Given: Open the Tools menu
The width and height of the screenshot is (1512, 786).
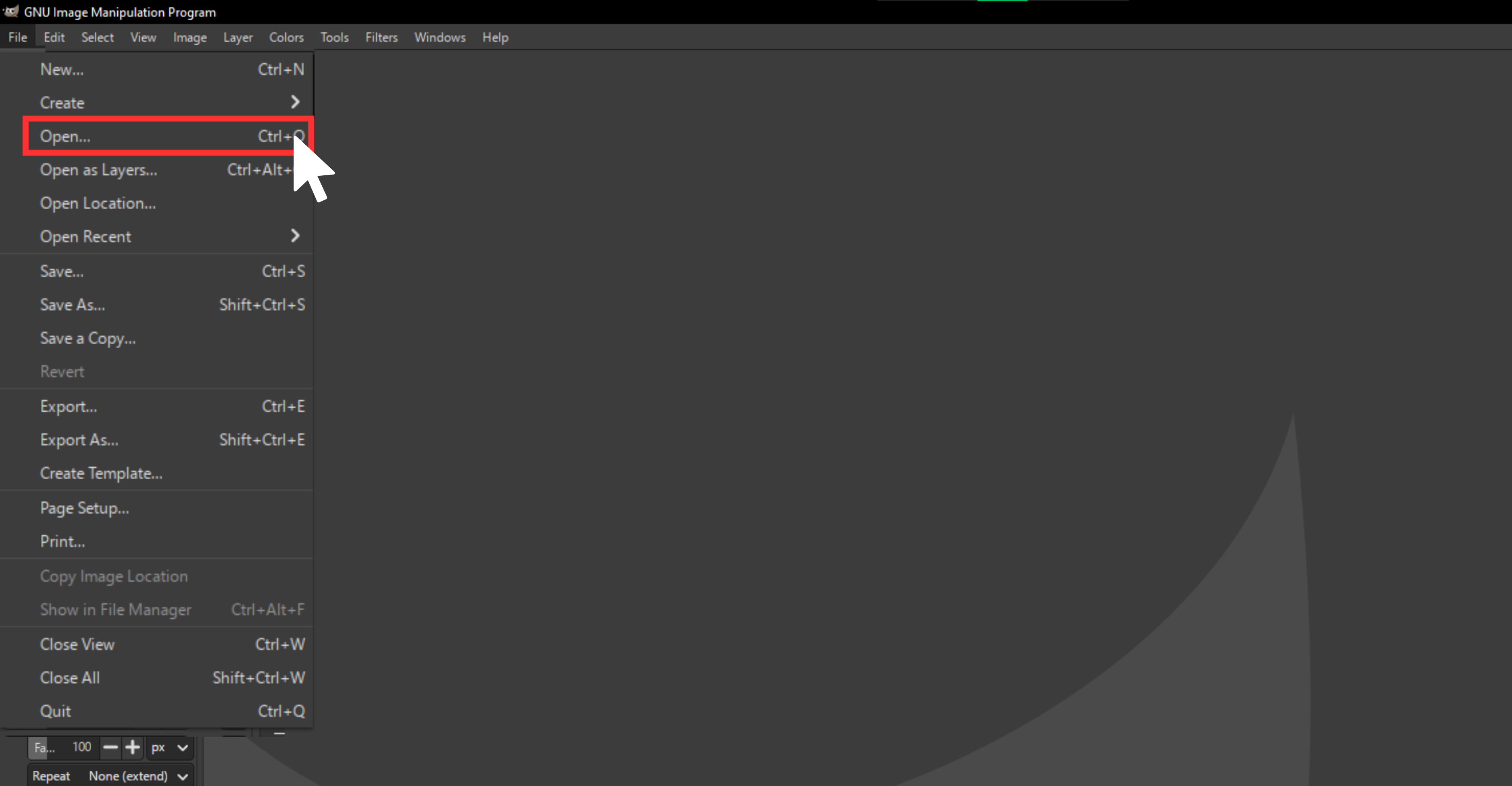Looking at the screenshot, I should pyautogui.click(x=335, y=37).
